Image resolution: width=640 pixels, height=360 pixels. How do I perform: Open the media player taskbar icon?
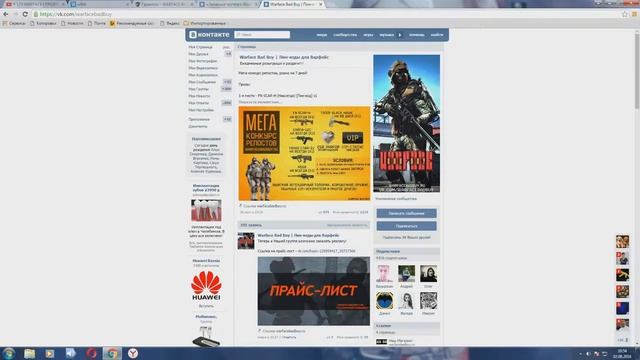(50, 353)
